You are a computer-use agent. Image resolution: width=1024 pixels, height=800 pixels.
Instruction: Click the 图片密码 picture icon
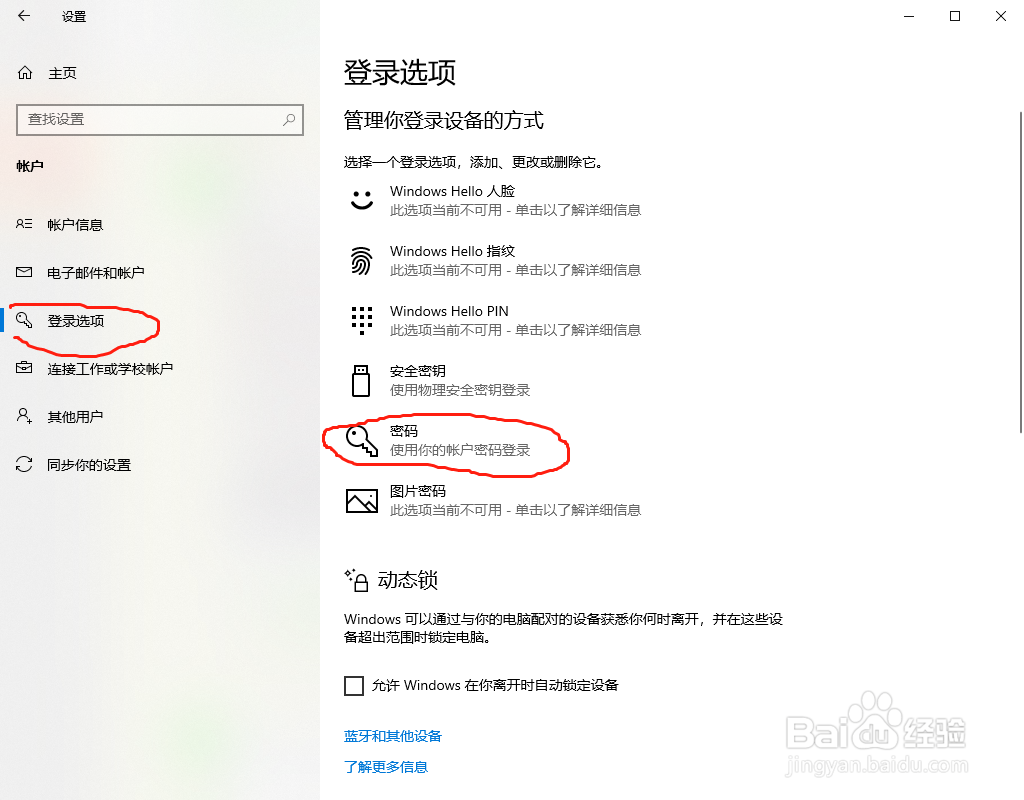click(x=362, y=501)
